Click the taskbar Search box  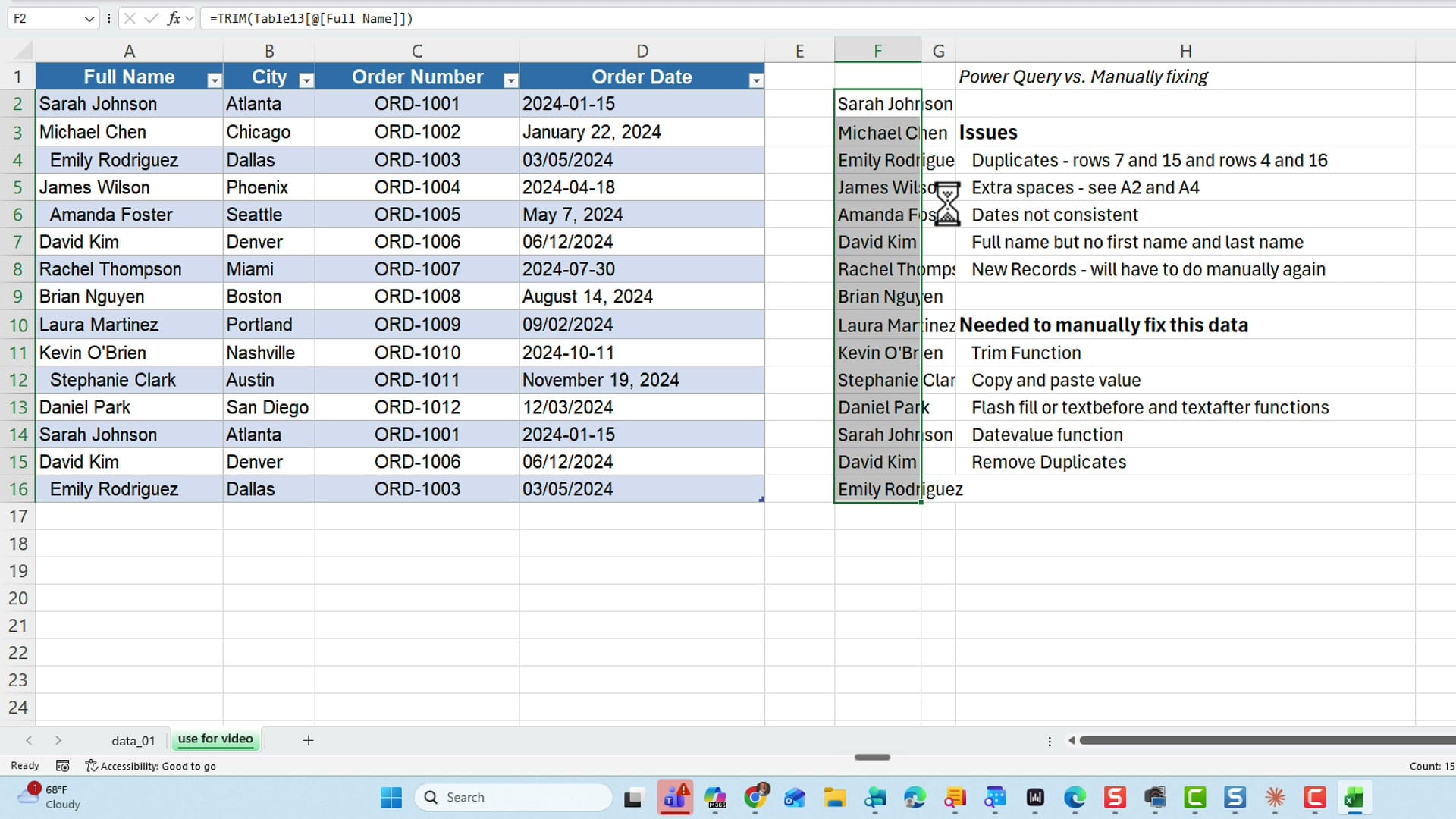point(513,798)
